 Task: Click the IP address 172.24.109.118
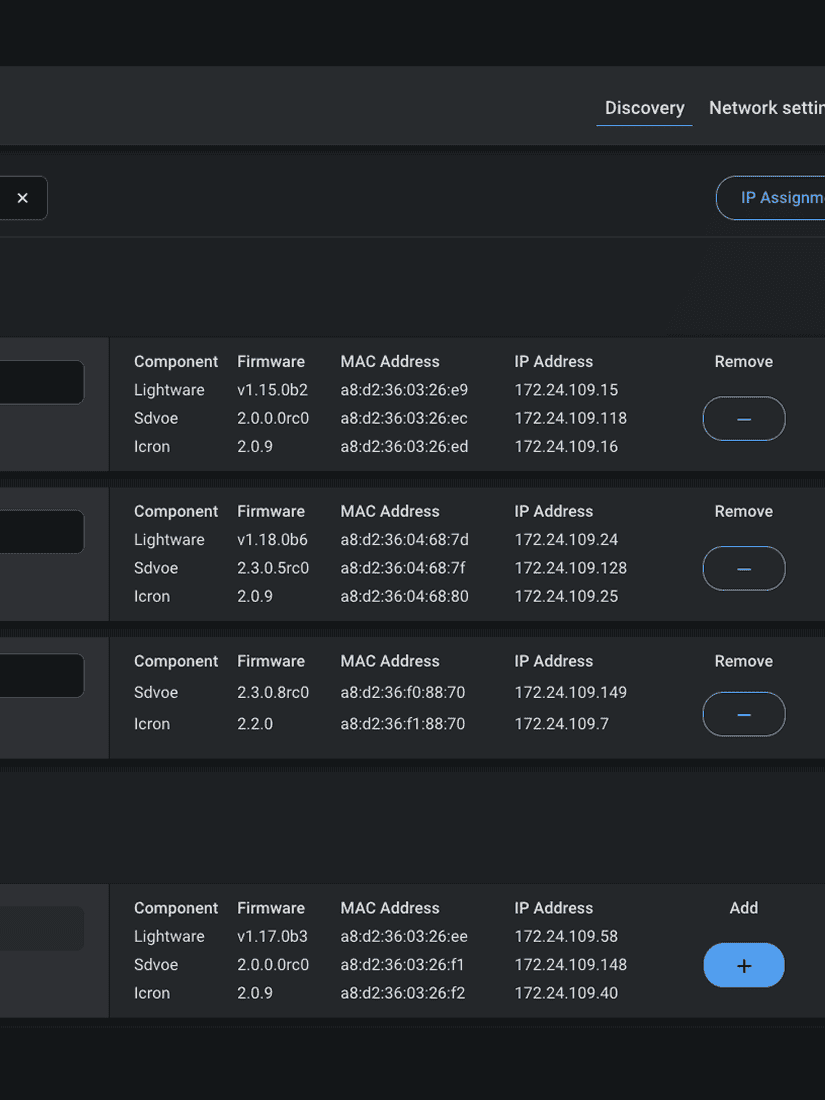[570, 418]
